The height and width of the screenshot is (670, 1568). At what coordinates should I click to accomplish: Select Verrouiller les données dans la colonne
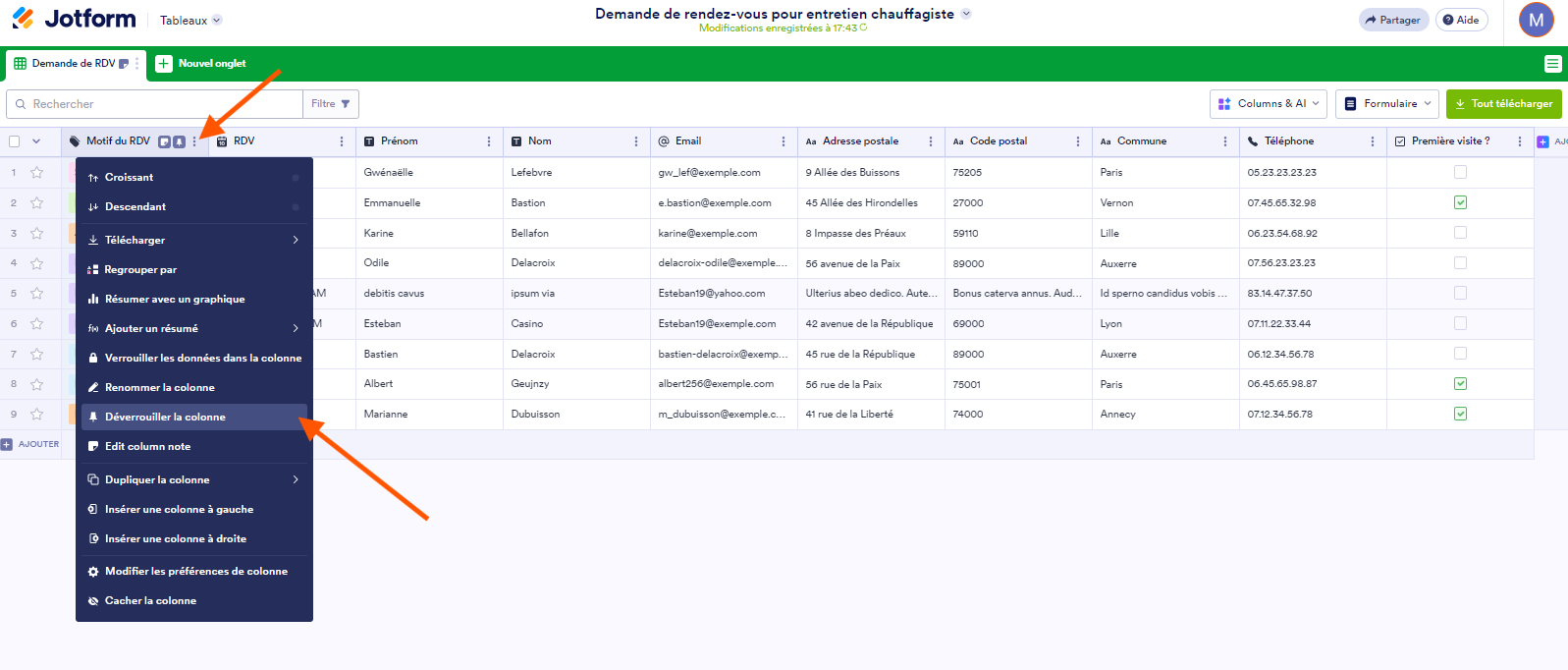tap(194, 358)
